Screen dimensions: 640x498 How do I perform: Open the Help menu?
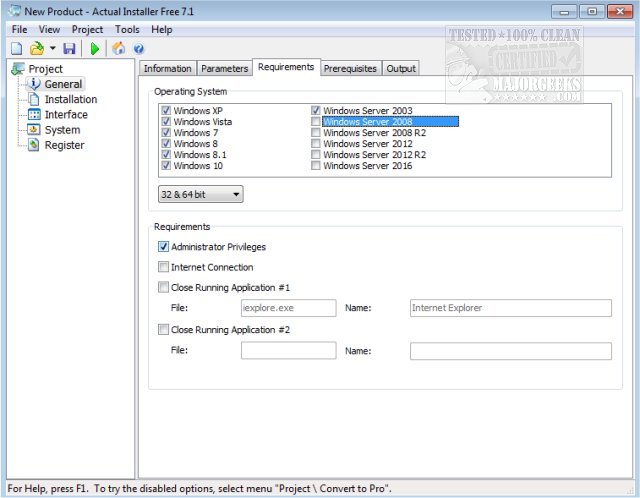162,29
